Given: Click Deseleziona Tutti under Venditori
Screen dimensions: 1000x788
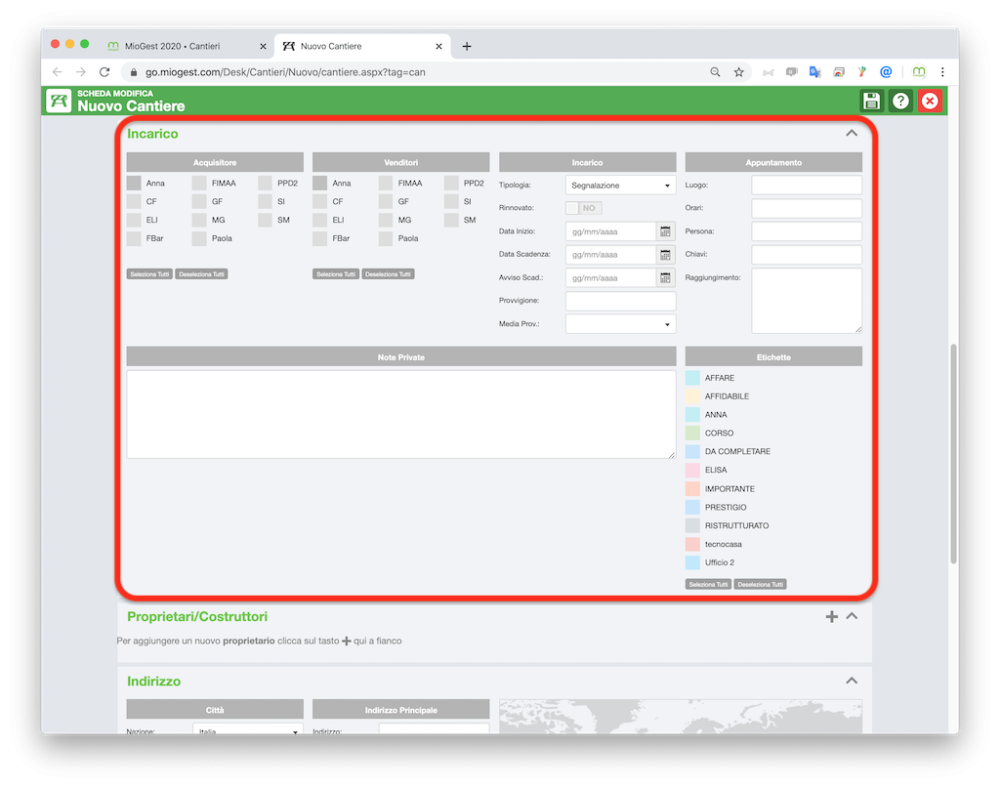Looking at the screenshot, I should [388, 274].
